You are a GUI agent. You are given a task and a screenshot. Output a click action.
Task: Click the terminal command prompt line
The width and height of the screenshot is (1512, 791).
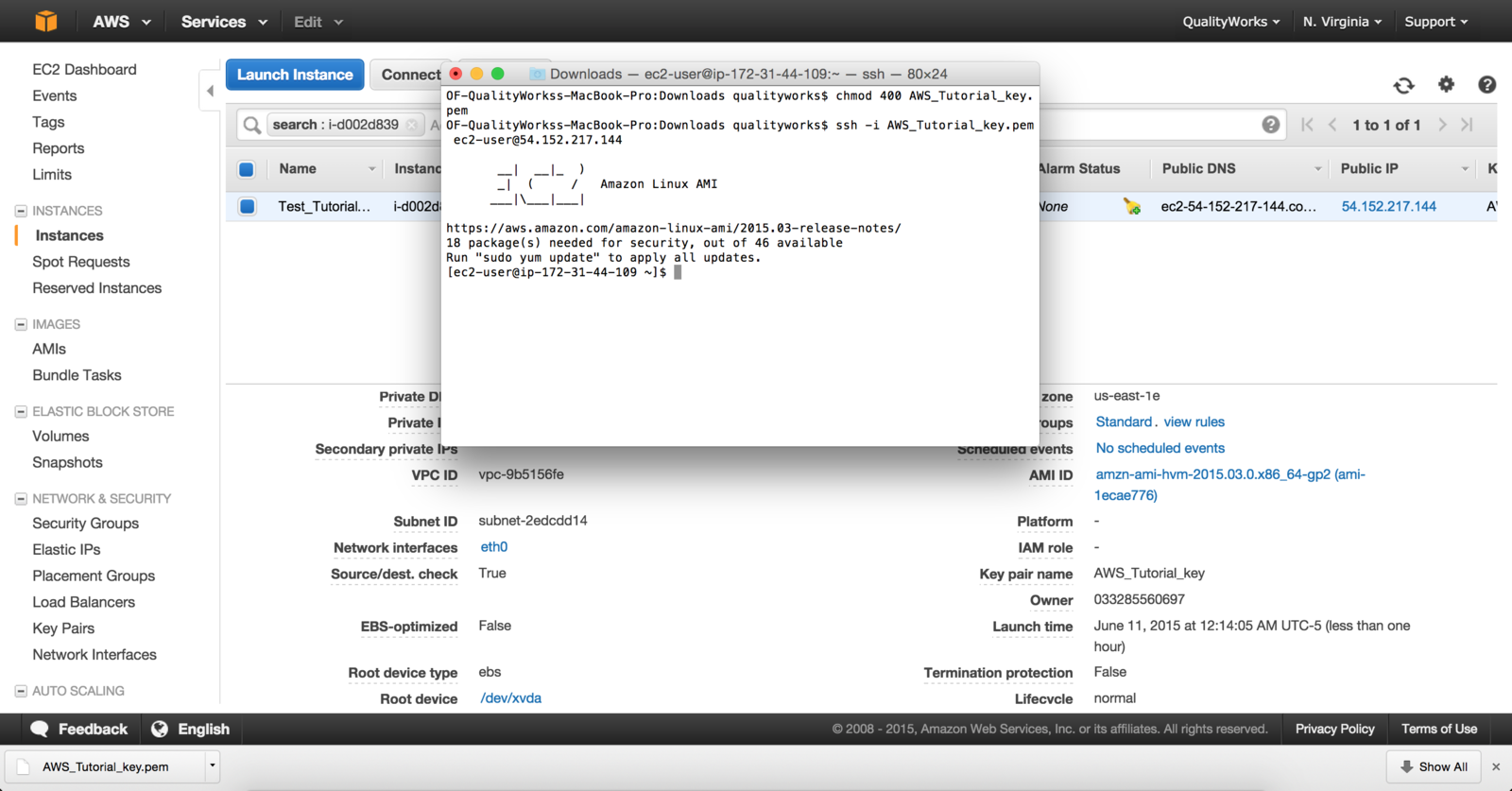pyautogui.click(x=563, y=272)
